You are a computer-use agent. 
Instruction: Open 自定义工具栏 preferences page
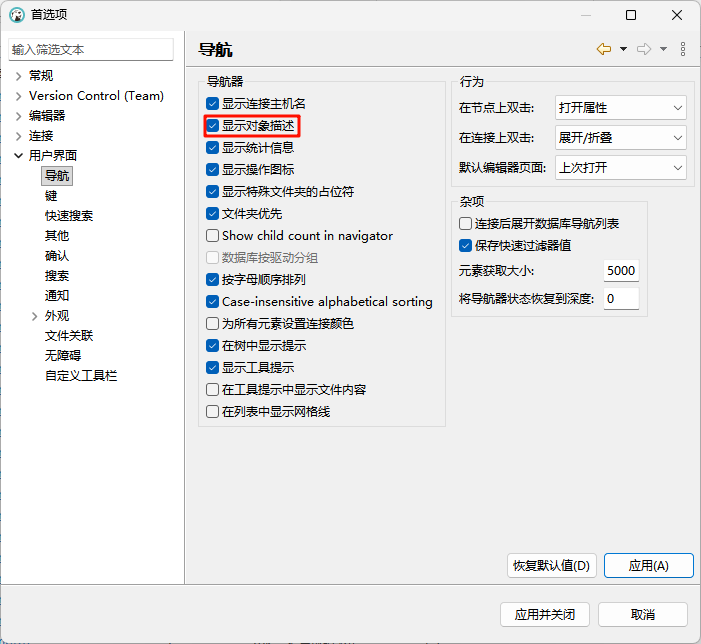[x=81, y=375]
